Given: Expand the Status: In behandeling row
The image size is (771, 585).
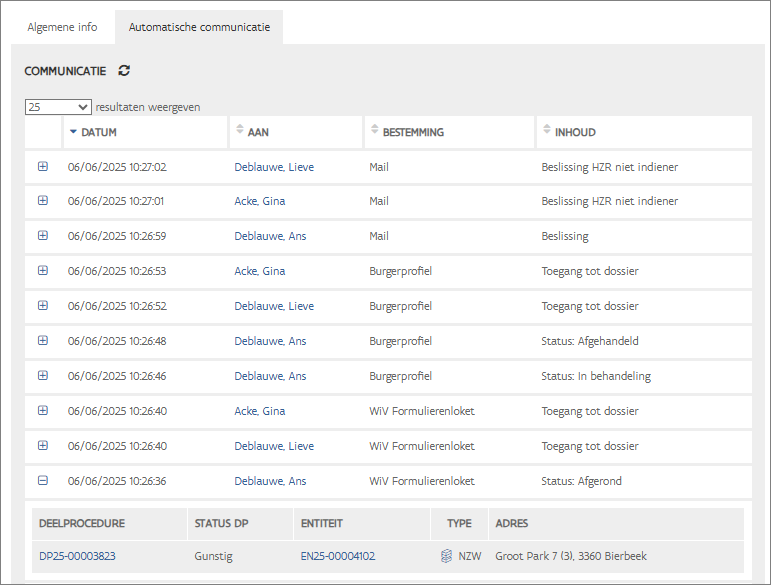Looking at the screenshot, I should tap(42, 376).
